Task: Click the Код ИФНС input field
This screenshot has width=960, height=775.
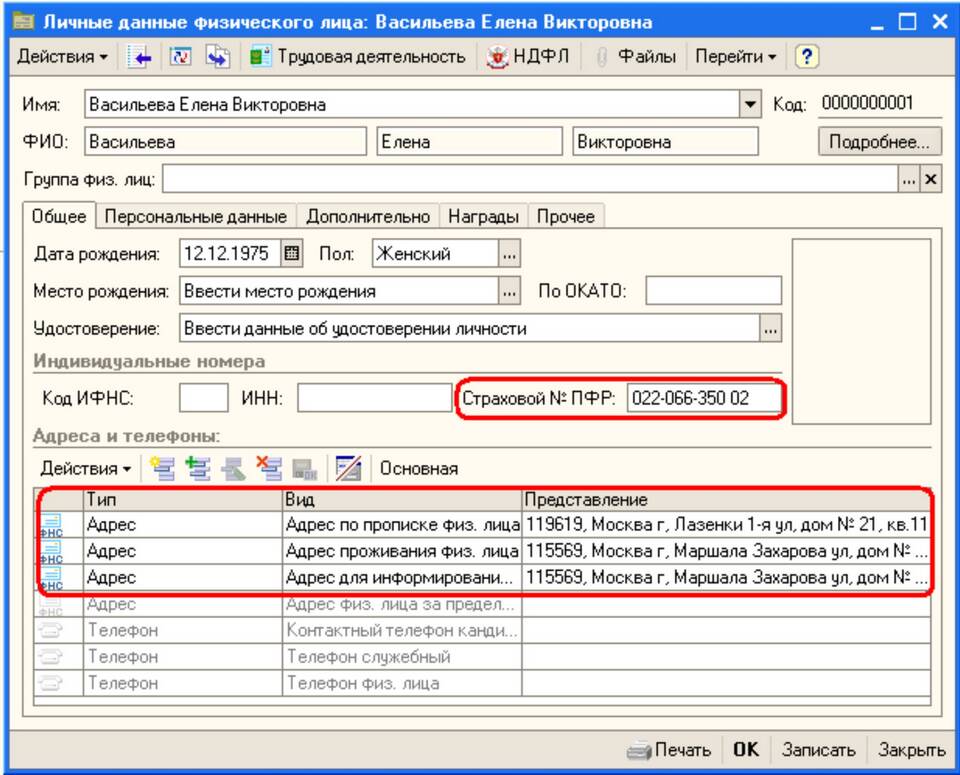Action: [x=204, y=398]
